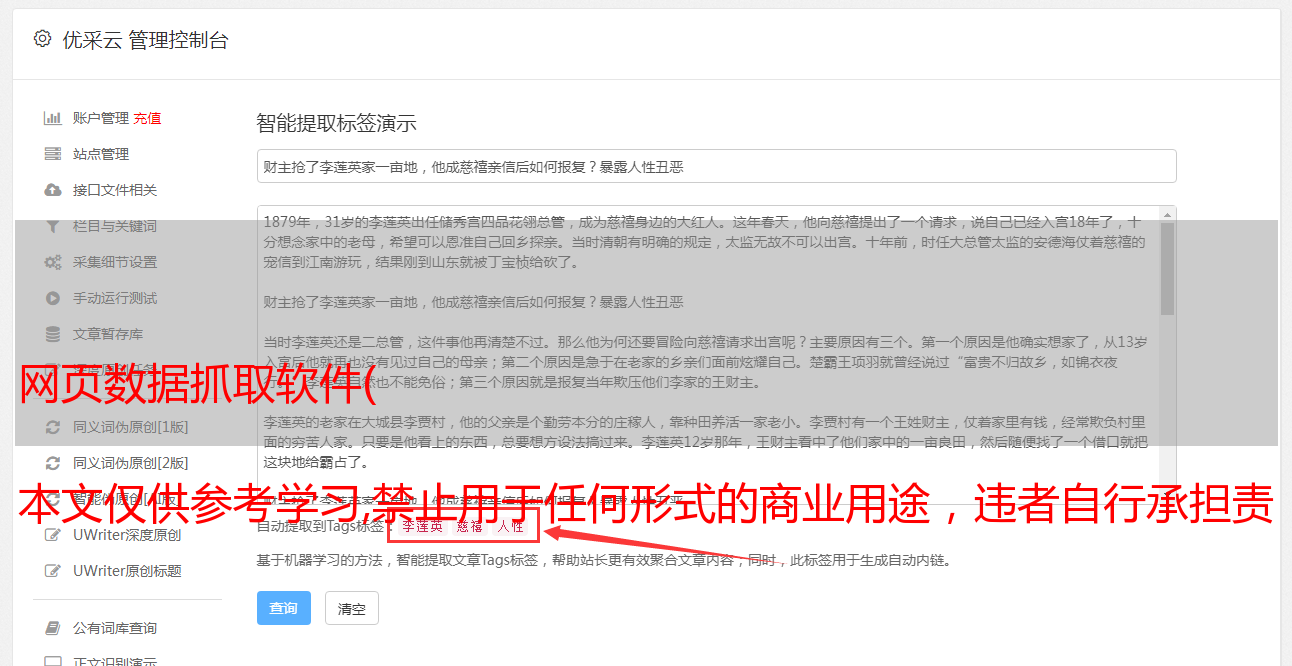This screenshot has width=1292, height=666.
Task: Open 文章暂存库 sidebar entry
Action: point(108,334)
